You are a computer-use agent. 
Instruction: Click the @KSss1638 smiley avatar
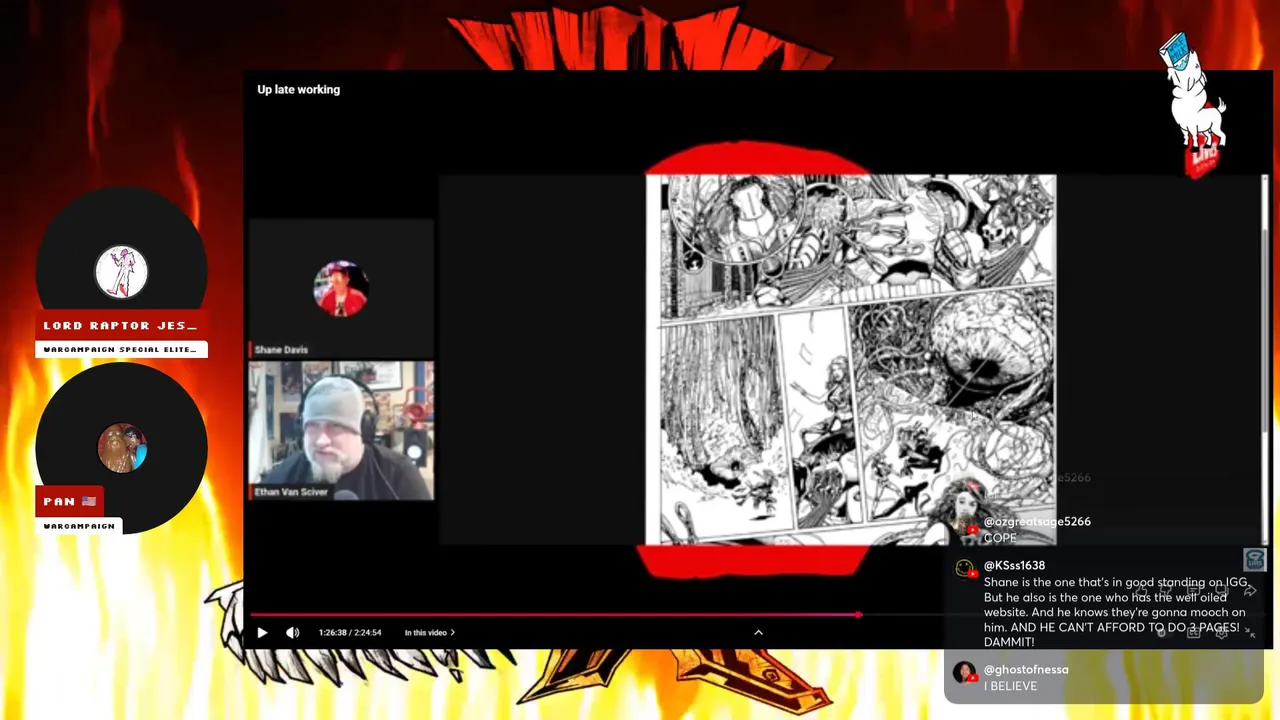[965, 568]
